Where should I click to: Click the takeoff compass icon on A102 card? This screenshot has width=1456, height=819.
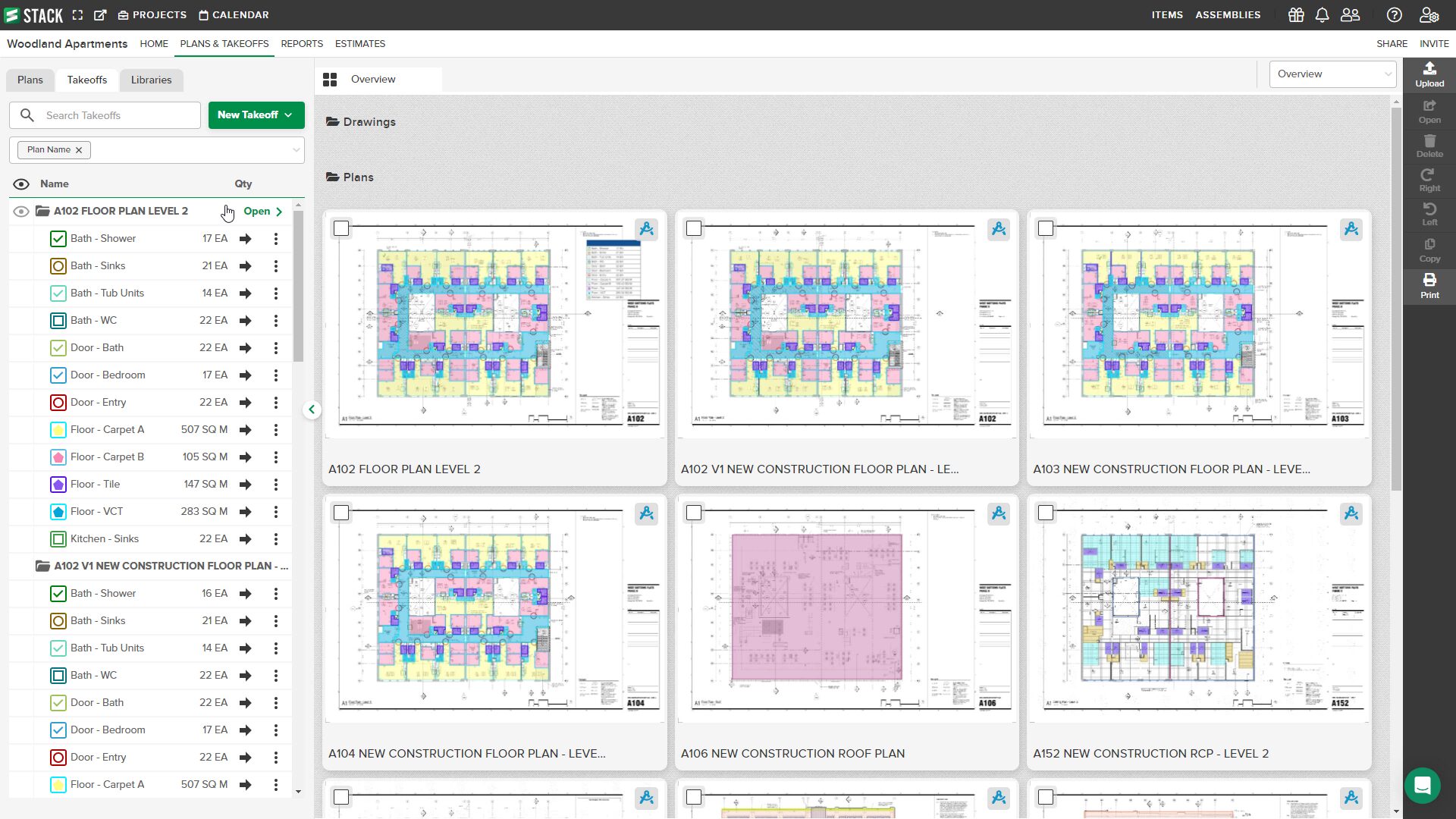coord(647,228)
